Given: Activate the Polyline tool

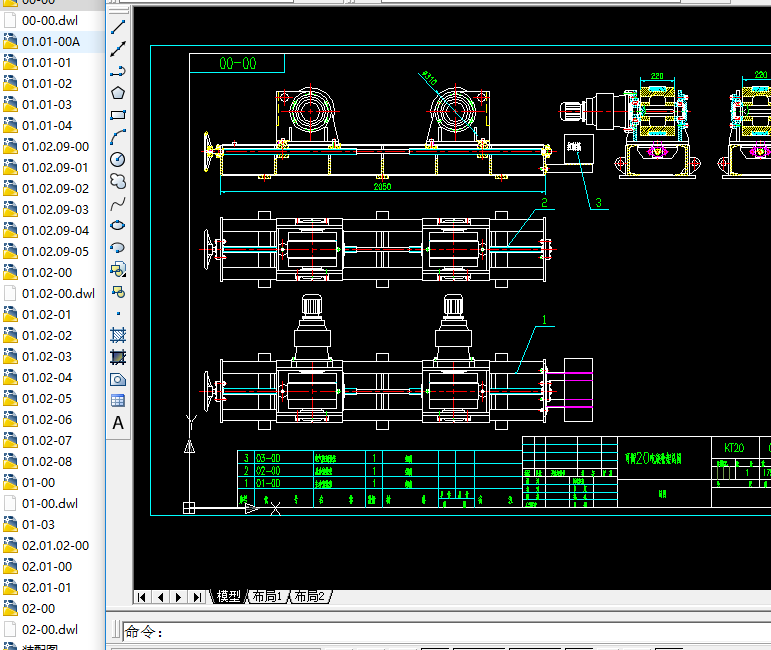Looking at the screenshot, I should tap(118, 70).
